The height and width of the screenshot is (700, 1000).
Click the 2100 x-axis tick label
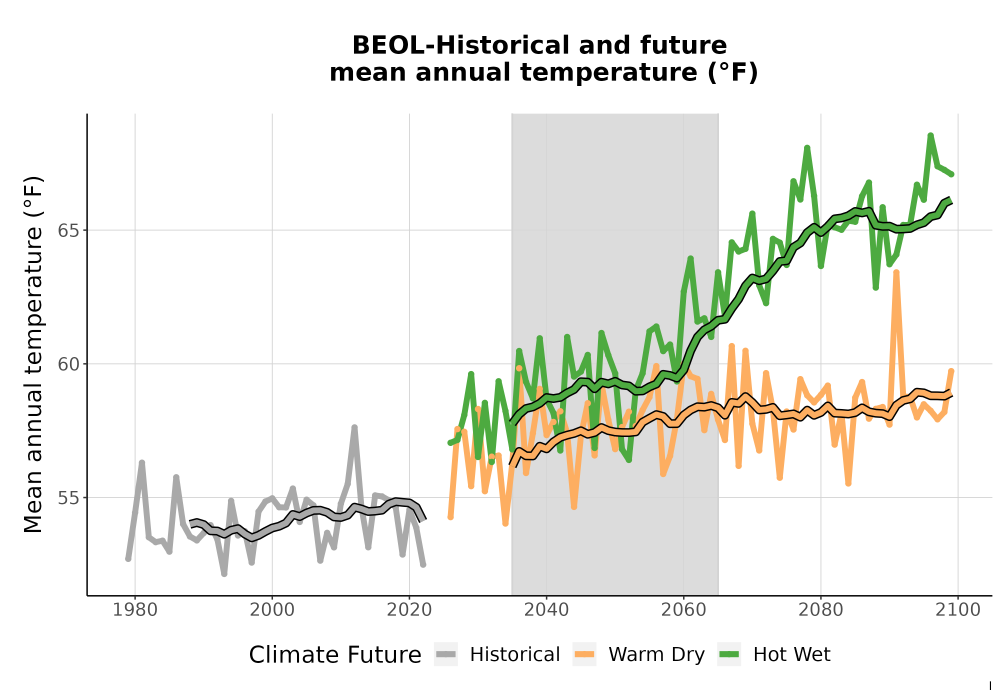click(x=957, y=610)
